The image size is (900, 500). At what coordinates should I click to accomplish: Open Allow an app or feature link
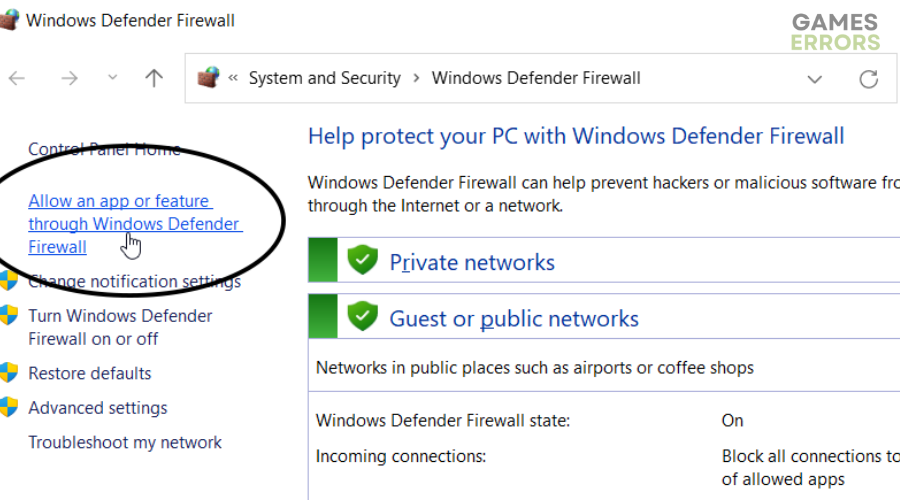point(135,224)
